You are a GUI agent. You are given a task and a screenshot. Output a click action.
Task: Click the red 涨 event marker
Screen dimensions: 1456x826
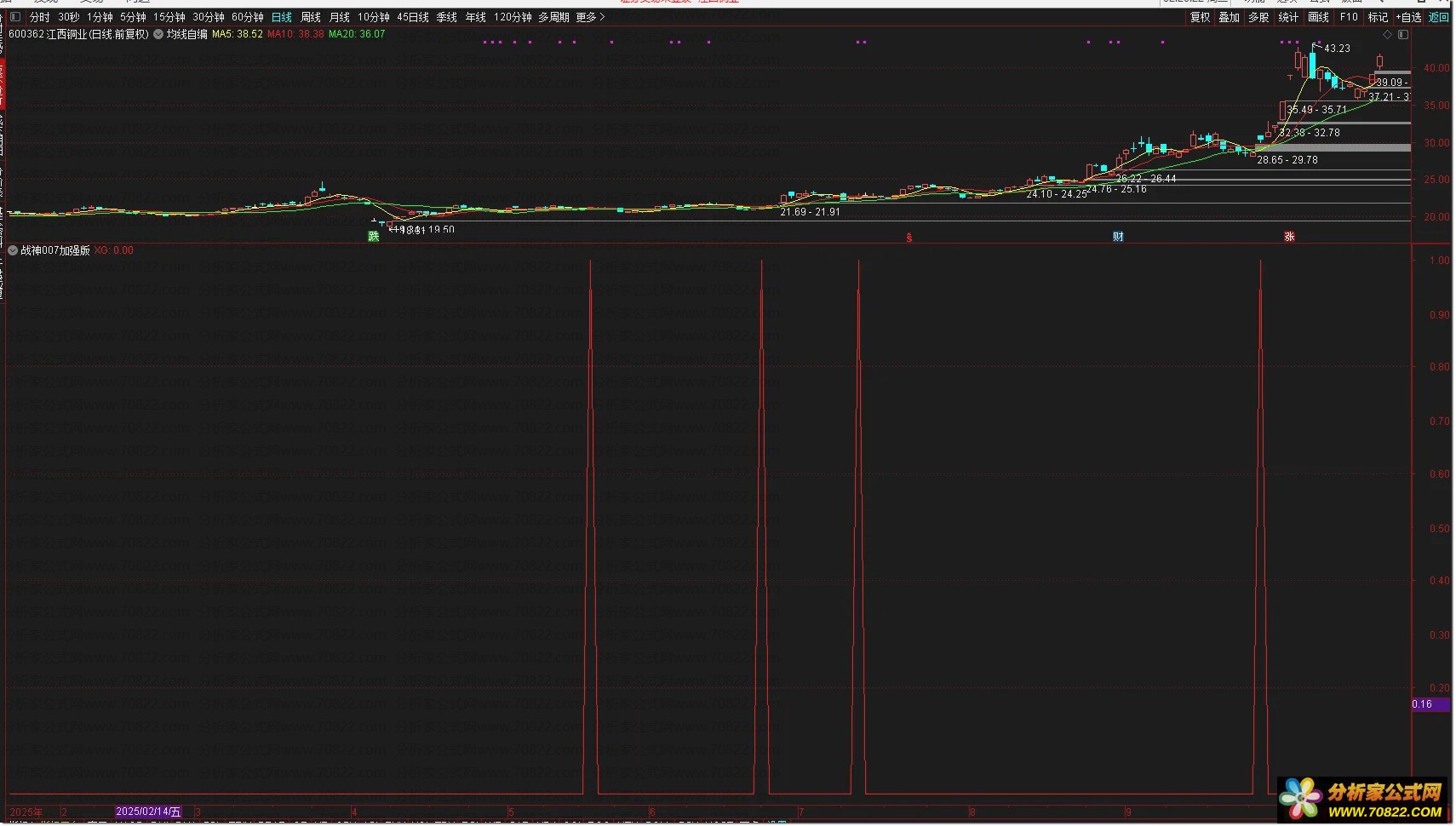click(x=1289, y=237)
